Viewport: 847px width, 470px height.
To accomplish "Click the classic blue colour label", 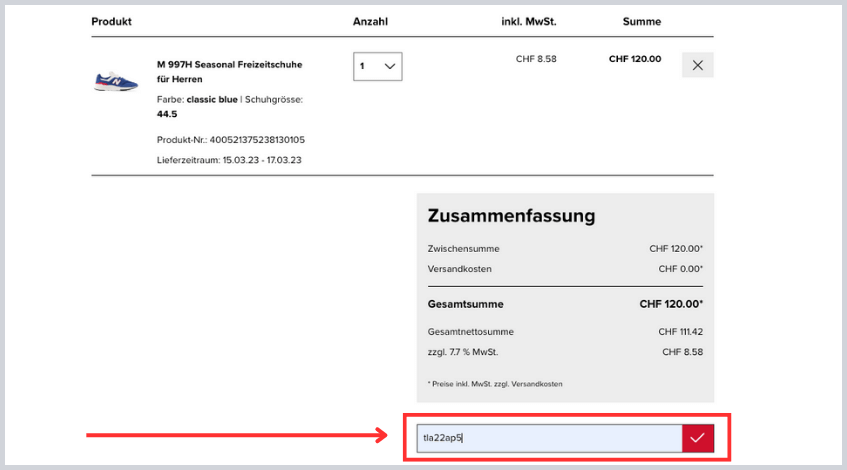I will pos(217,100).
